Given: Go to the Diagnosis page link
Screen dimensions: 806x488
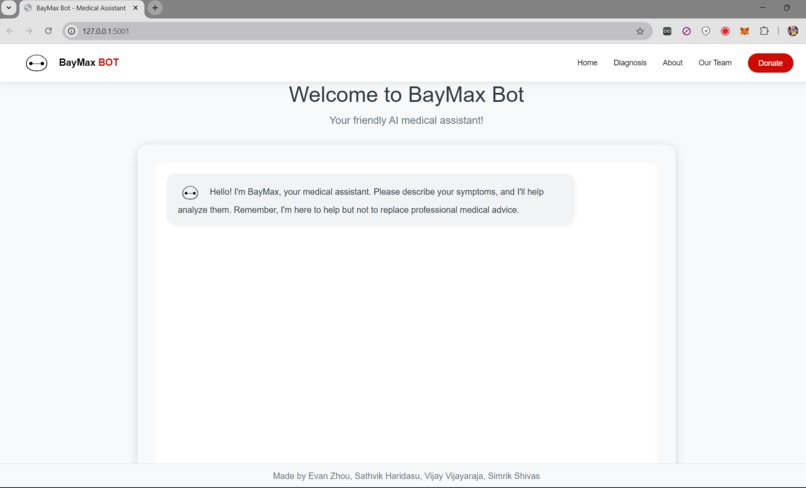Looking at the screenshot, I should coord(630,63).
